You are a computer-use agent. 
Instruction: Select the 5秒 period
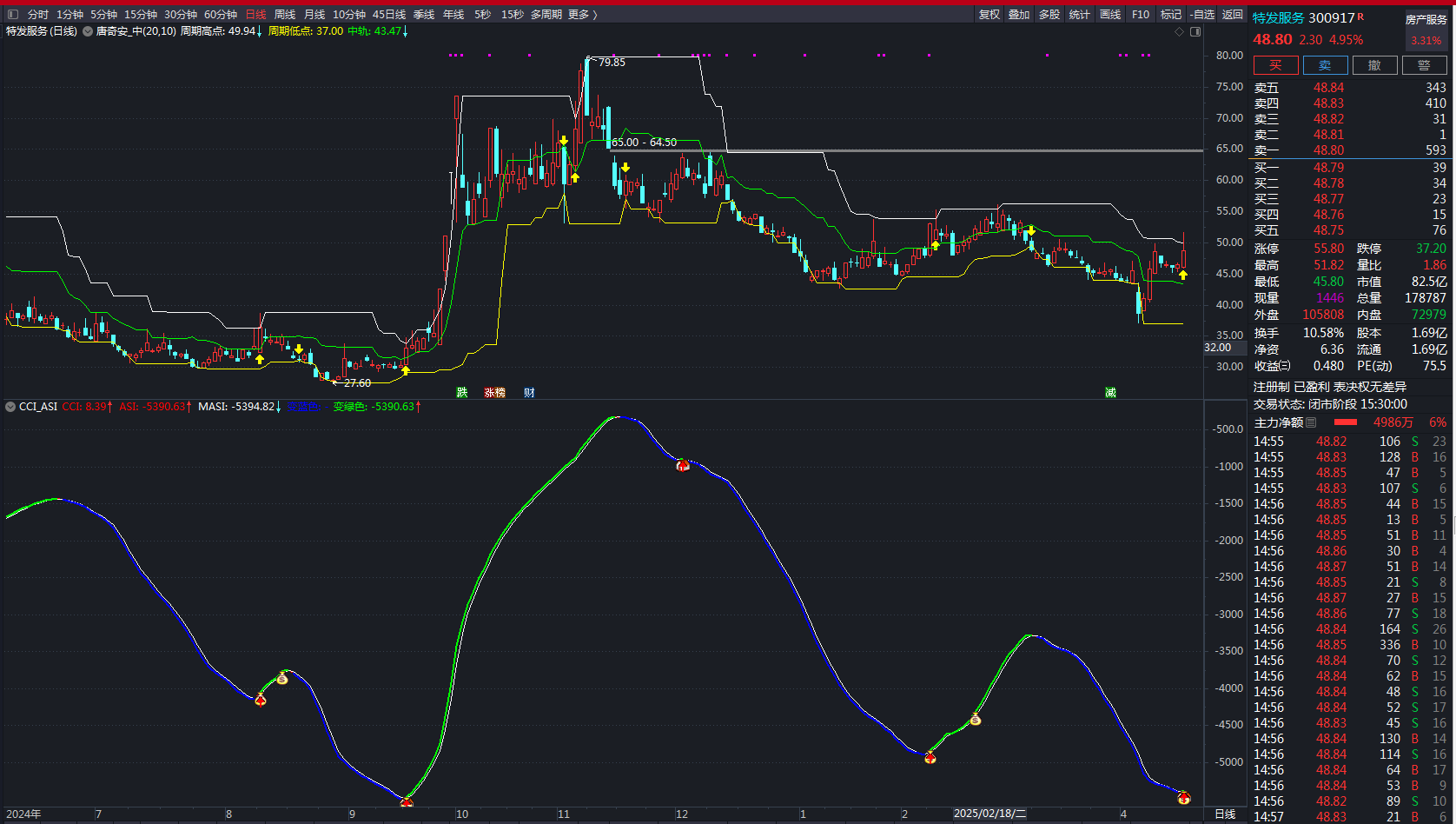click(x=483, y=14)
